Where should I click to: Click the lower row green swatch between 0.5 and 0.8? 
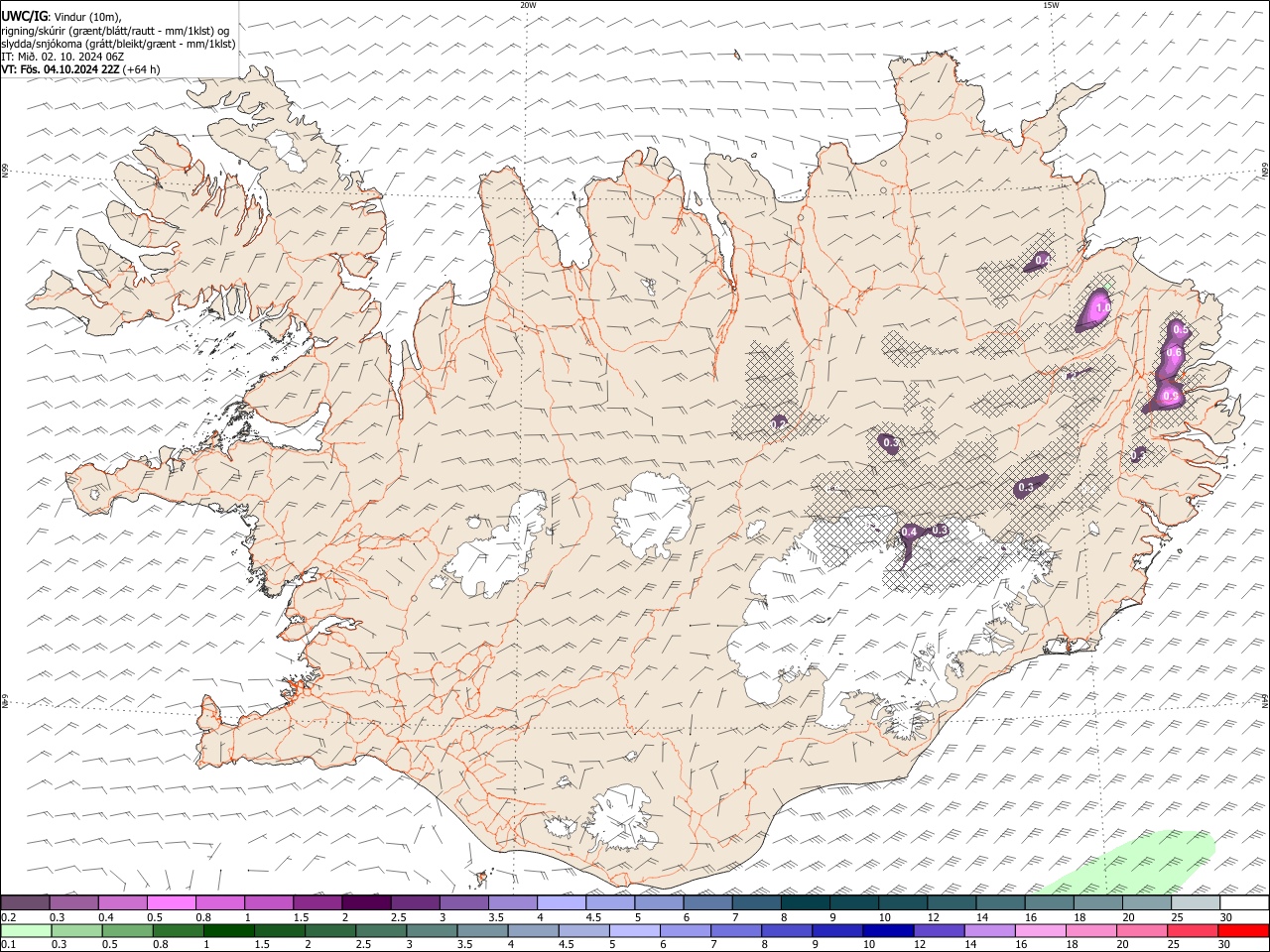coord(128,931)
